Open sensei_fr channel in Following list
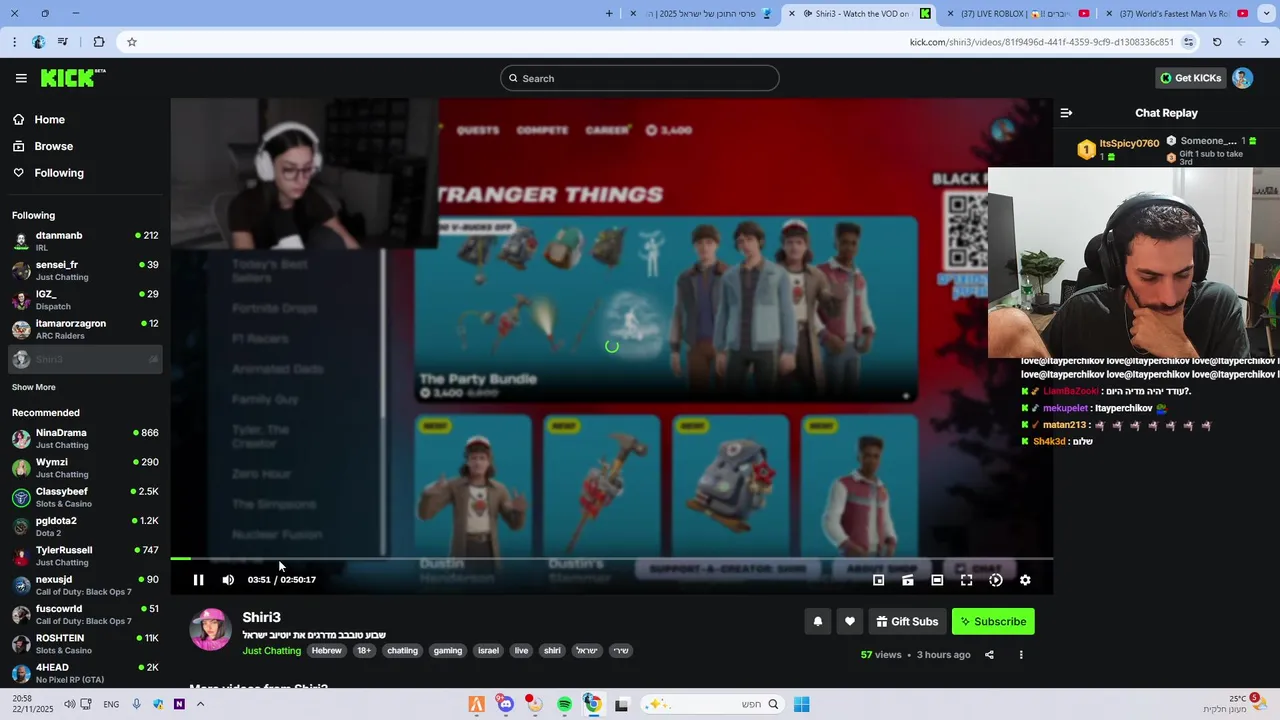 click(85, 270)
